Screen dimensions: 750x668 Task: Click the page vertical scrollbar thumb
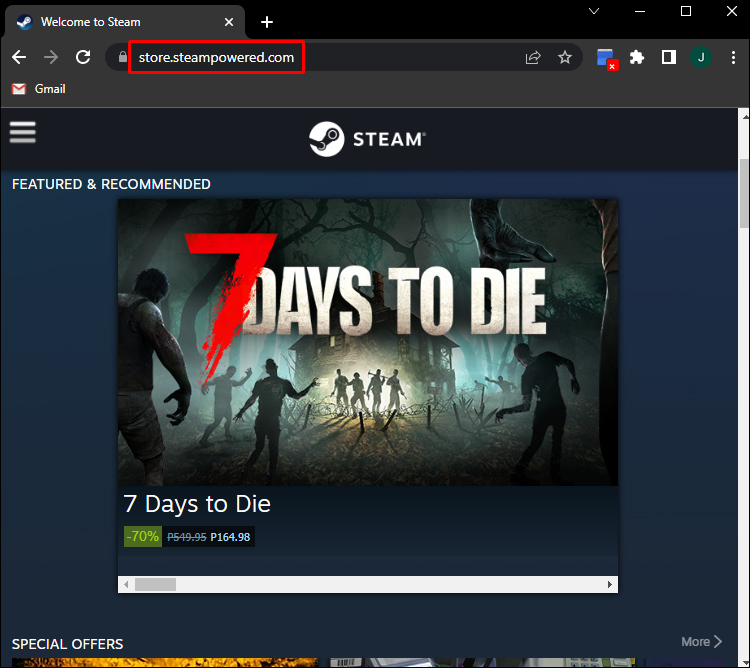(x=744, y=195)
